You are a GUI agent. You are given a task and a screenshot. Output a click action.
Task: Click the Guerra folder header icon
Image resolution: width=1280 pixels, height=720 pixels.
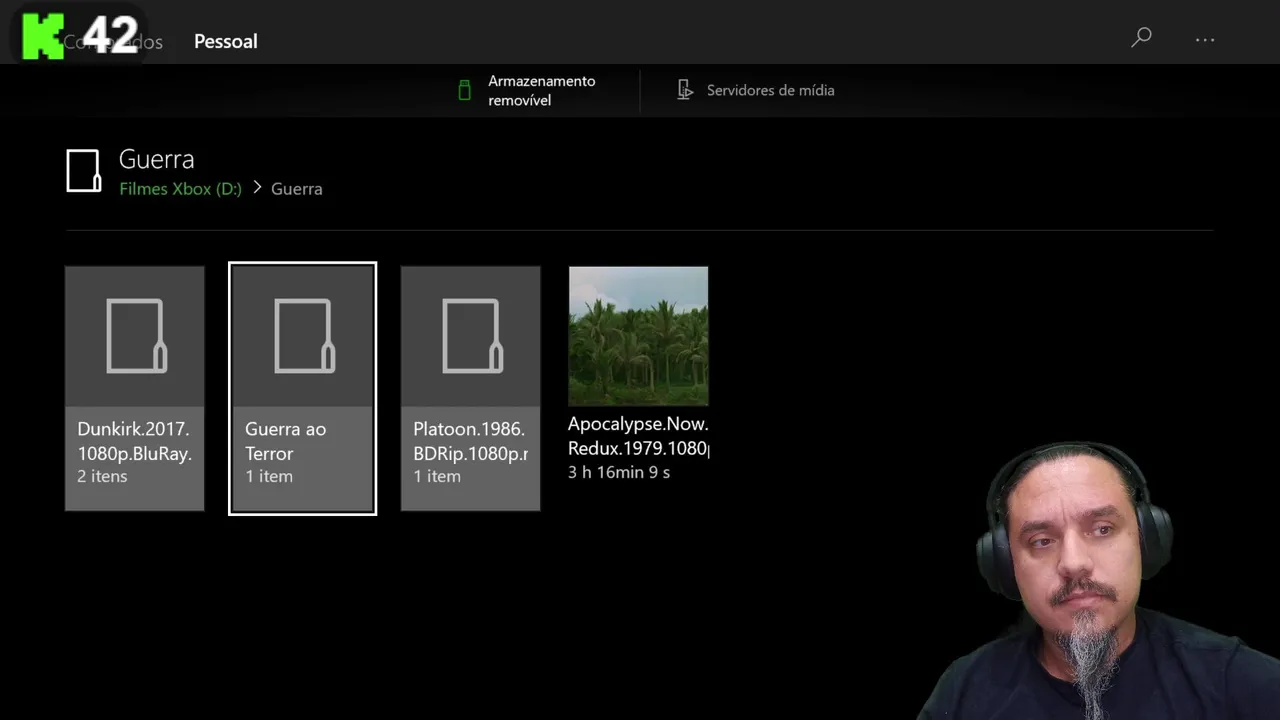pyautogui.click(x=84, y=171)
